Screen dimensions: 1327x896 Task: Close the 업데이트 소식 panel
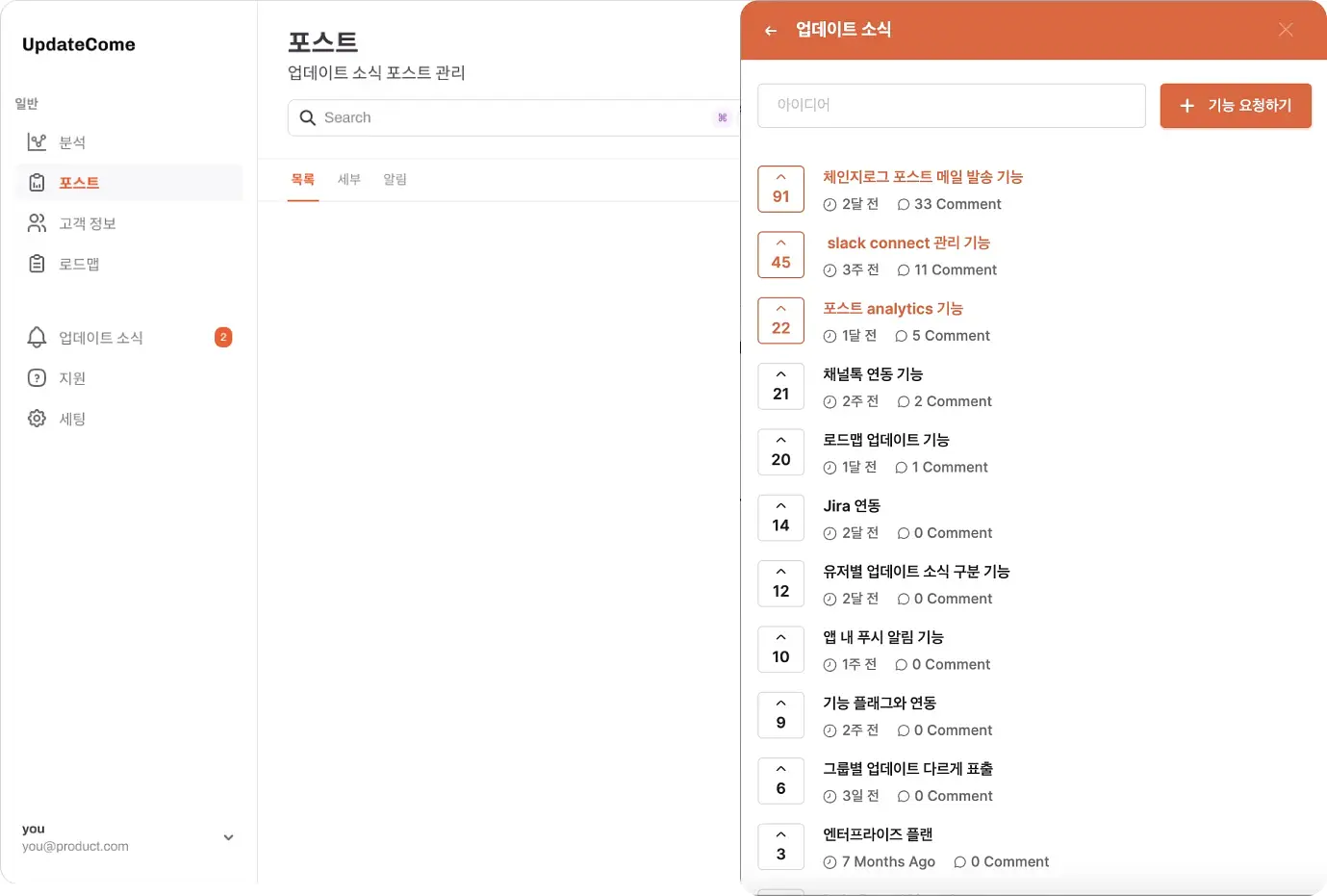click(1286, 30)
